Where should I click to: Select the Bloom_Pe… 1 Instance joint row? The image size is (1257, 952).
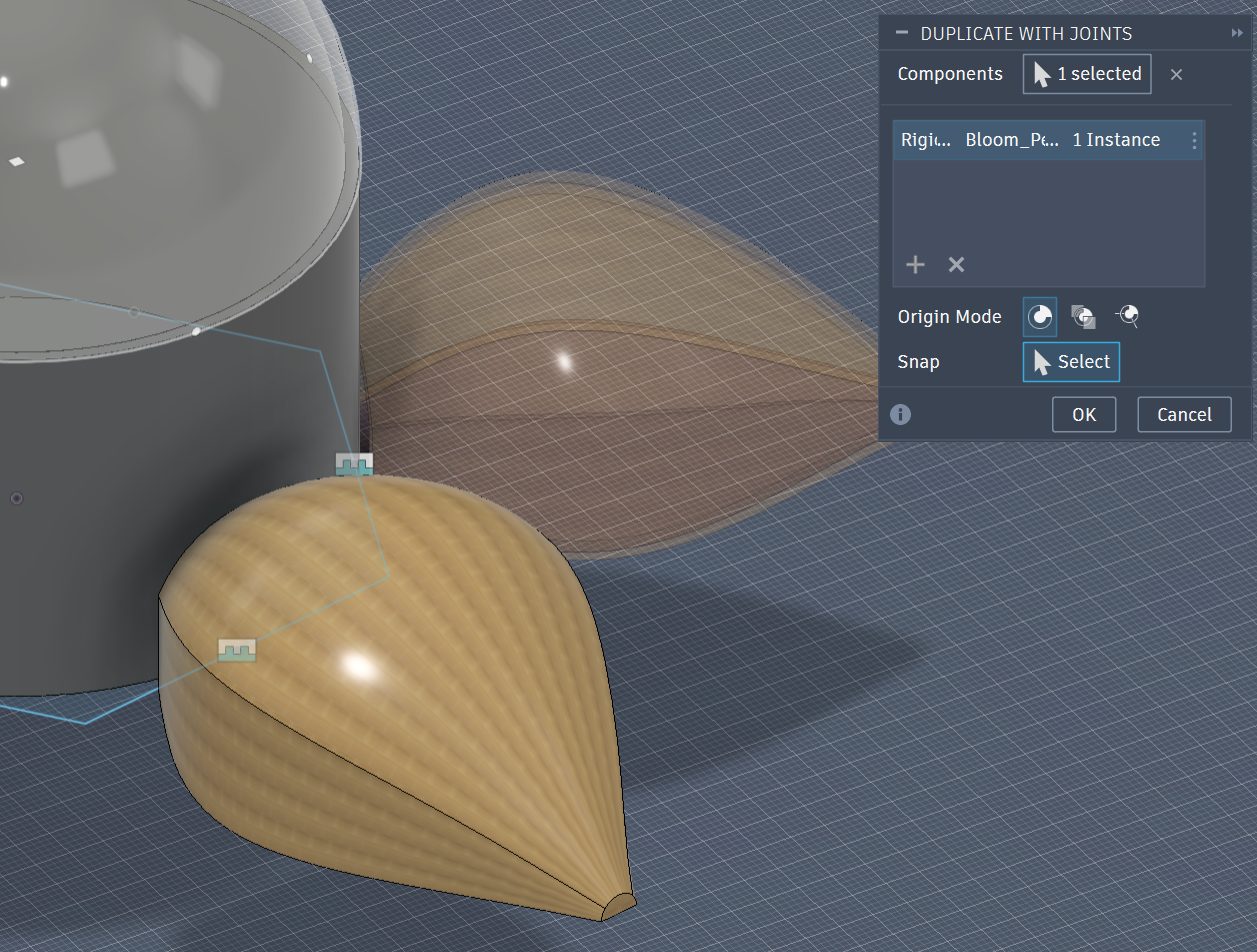click(x=1048, y=140)
